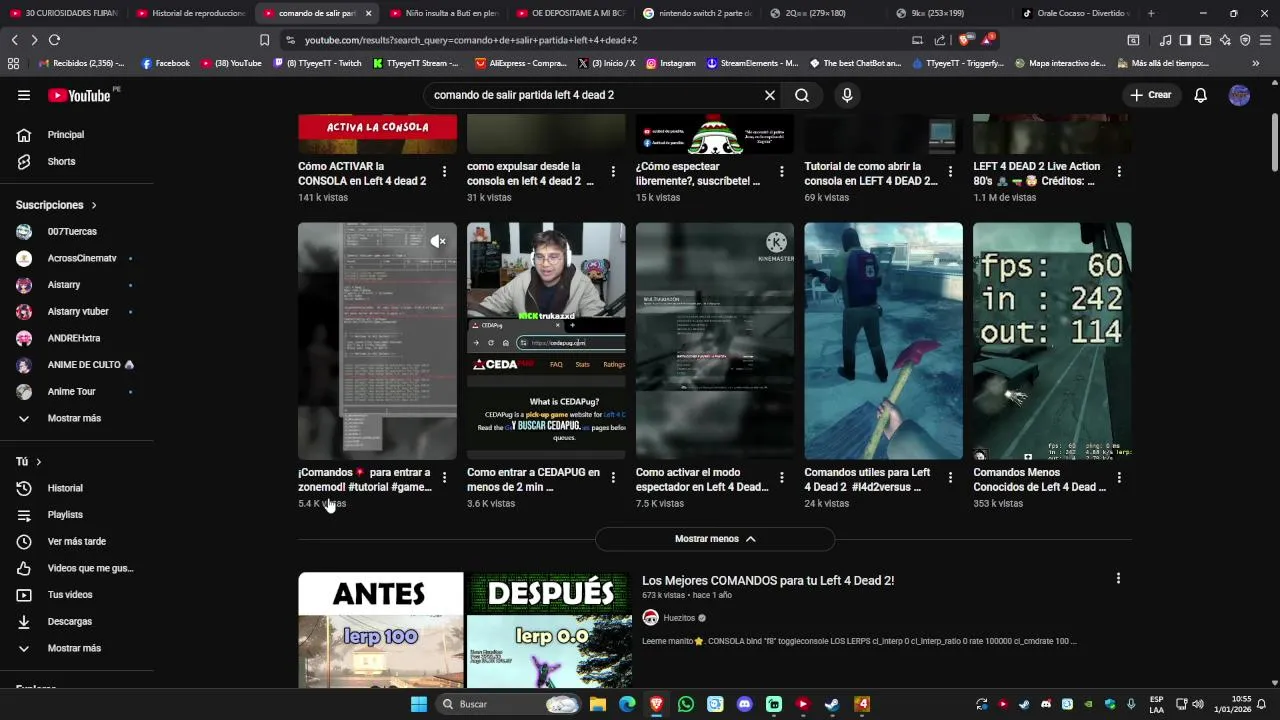Open File Explorer from the taskbar
Screen dimensions: 1280x720
click(598, 704)
